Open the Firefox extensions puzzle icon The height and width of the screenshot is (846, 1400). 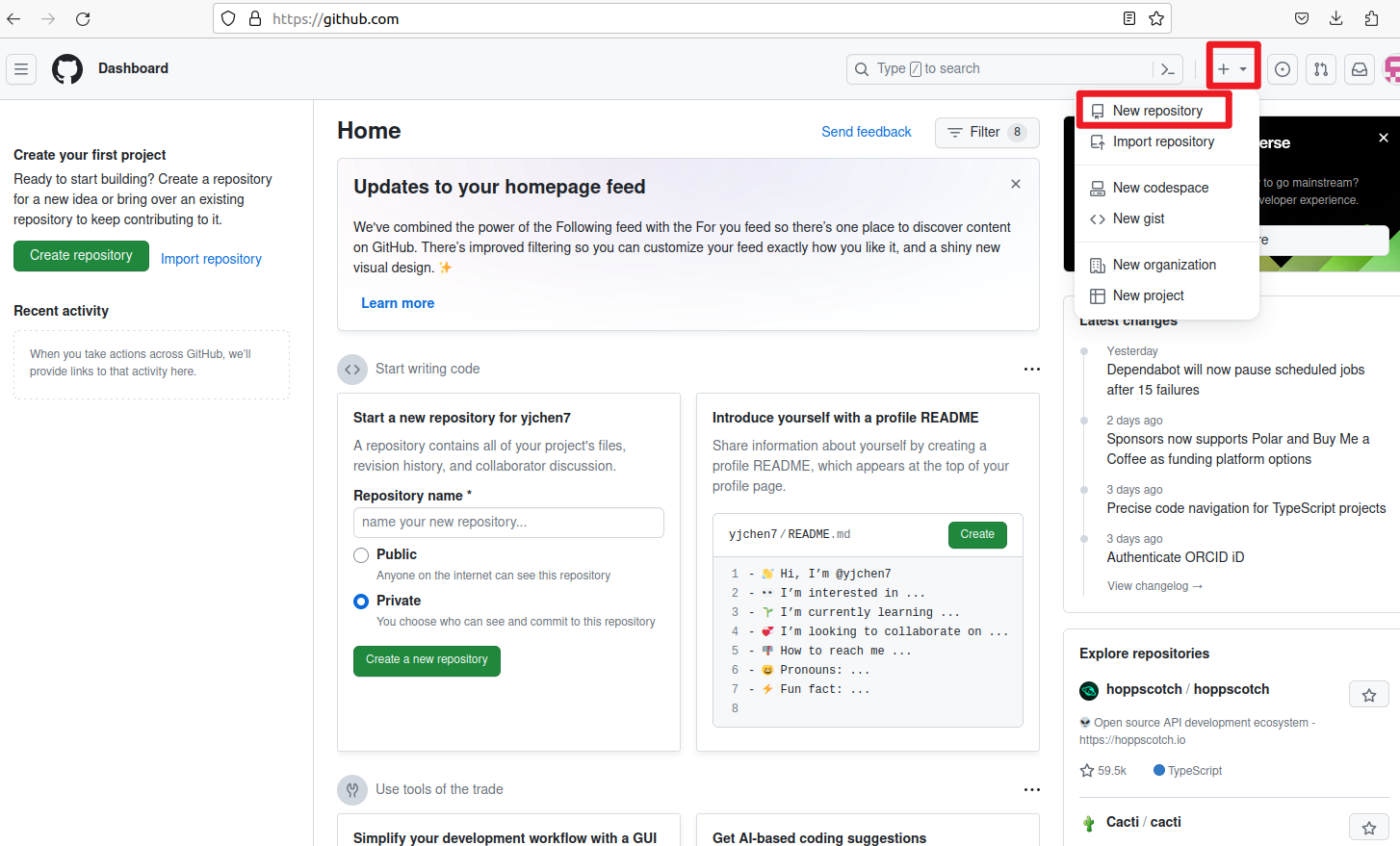[1371, 18]
